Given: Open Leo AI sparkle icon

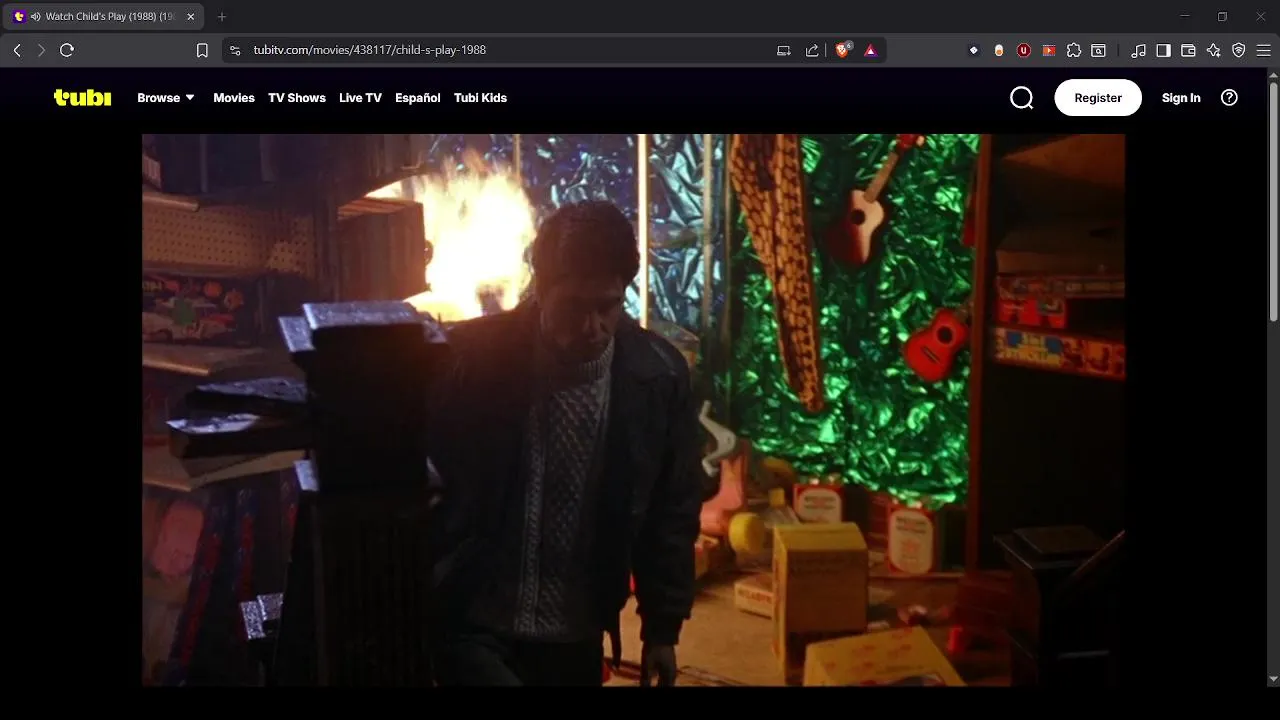Looking at the screenshot, I should point(1213,50).
